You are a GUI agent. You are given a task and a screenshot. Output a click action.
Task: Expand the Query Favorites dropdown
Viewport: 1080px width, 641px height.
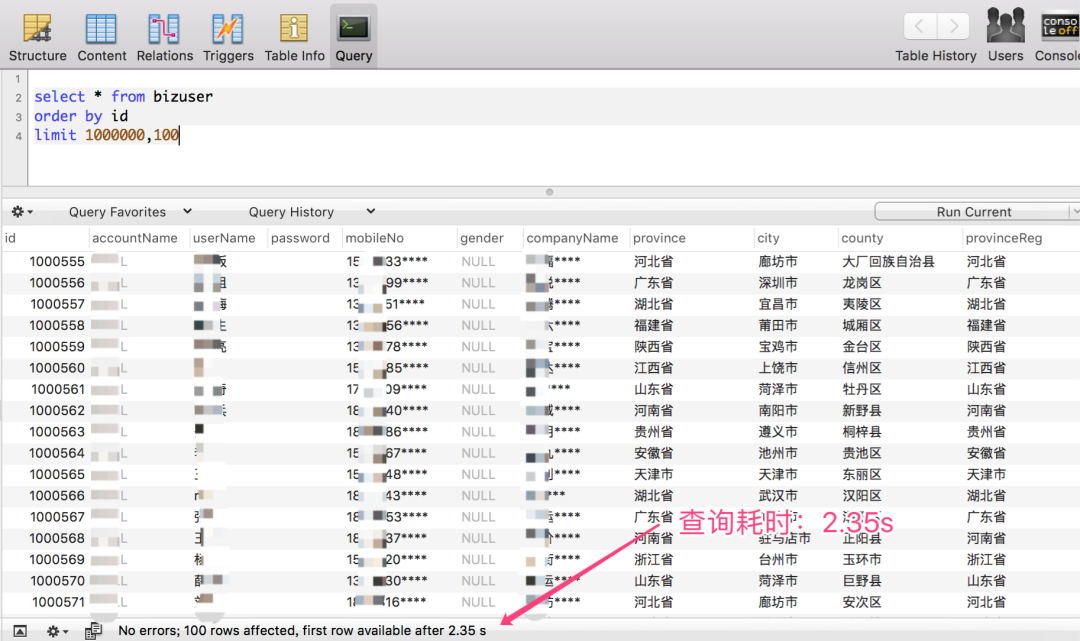pos(130,212)
